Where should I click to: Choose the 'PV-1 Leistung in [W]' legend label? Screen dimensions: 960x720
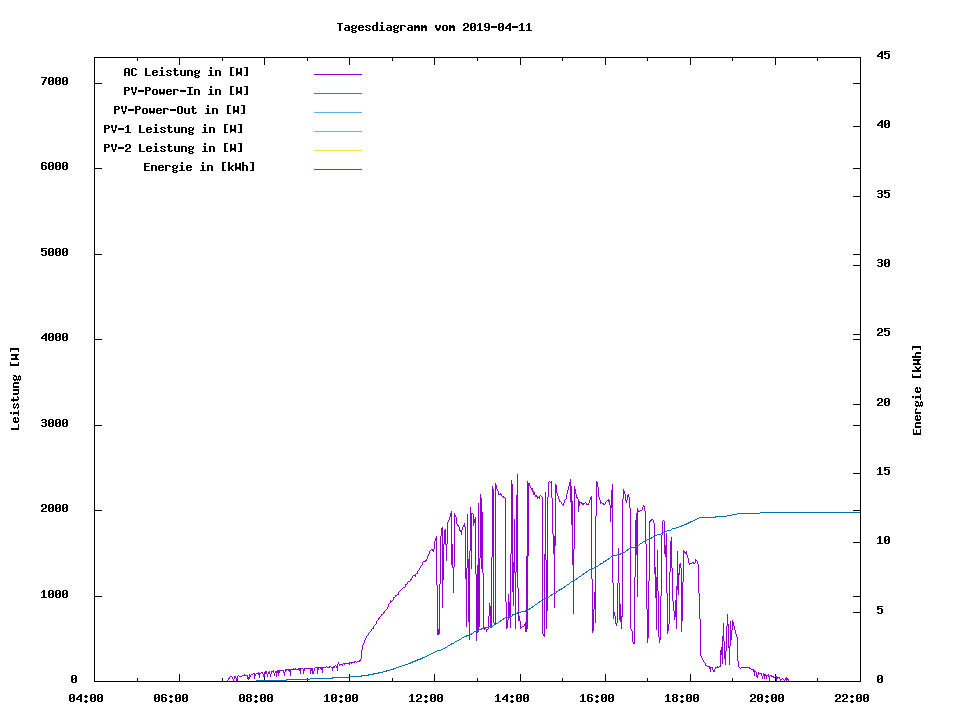tap(173, 129)
